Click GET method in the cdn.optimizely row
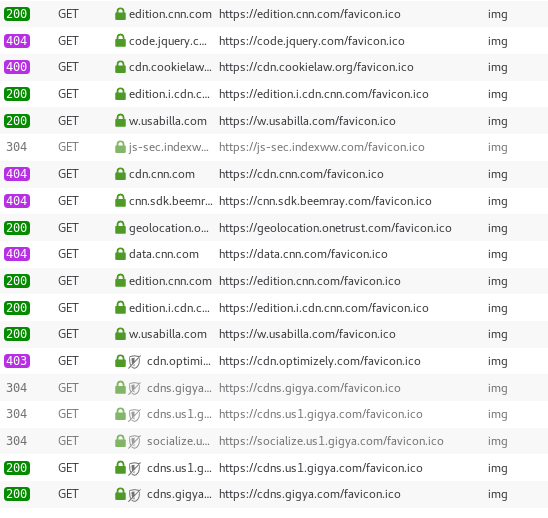 click(x=68, y=361)
